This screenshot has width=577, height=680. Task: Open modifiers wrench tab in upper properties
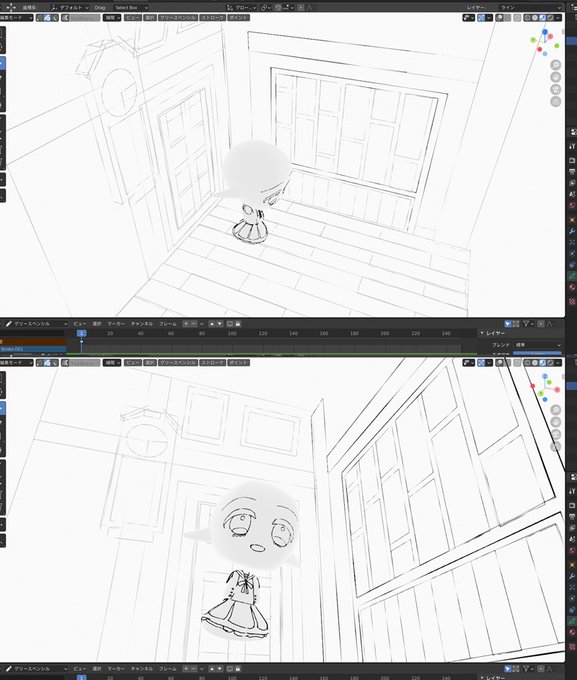click(x=572, y=231)
